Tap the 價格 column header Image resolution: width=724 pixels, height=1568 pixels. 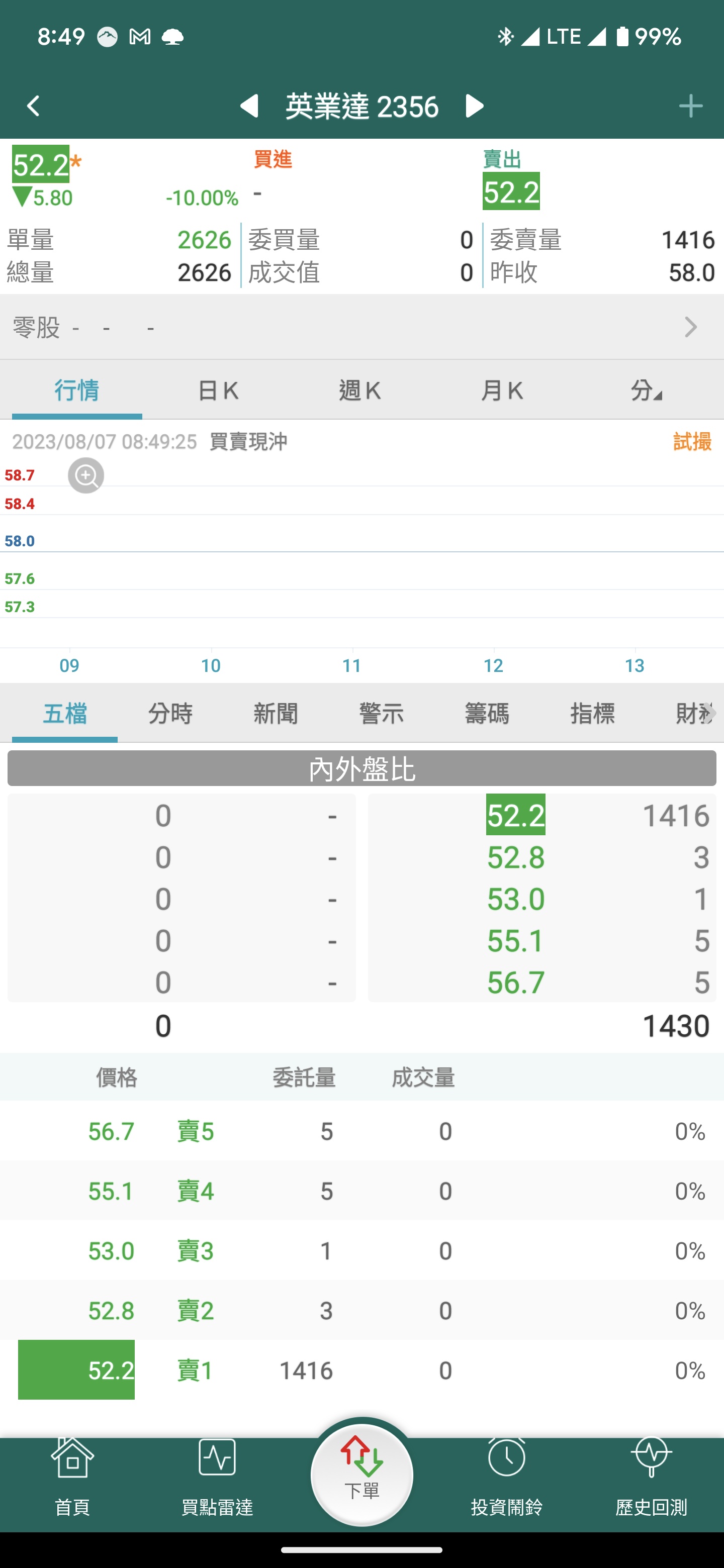click(116, 1077)
